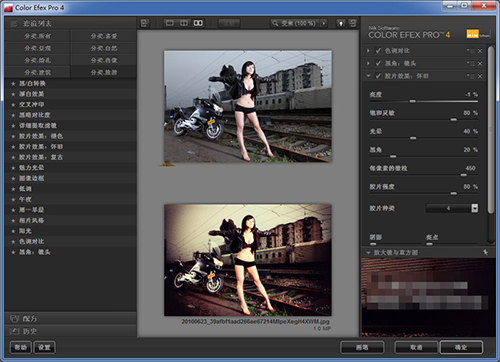The height and width of the screenshot is (362, 500).
Task: Favorite star next to 图像边框
Action: click(x=13, y=178)
